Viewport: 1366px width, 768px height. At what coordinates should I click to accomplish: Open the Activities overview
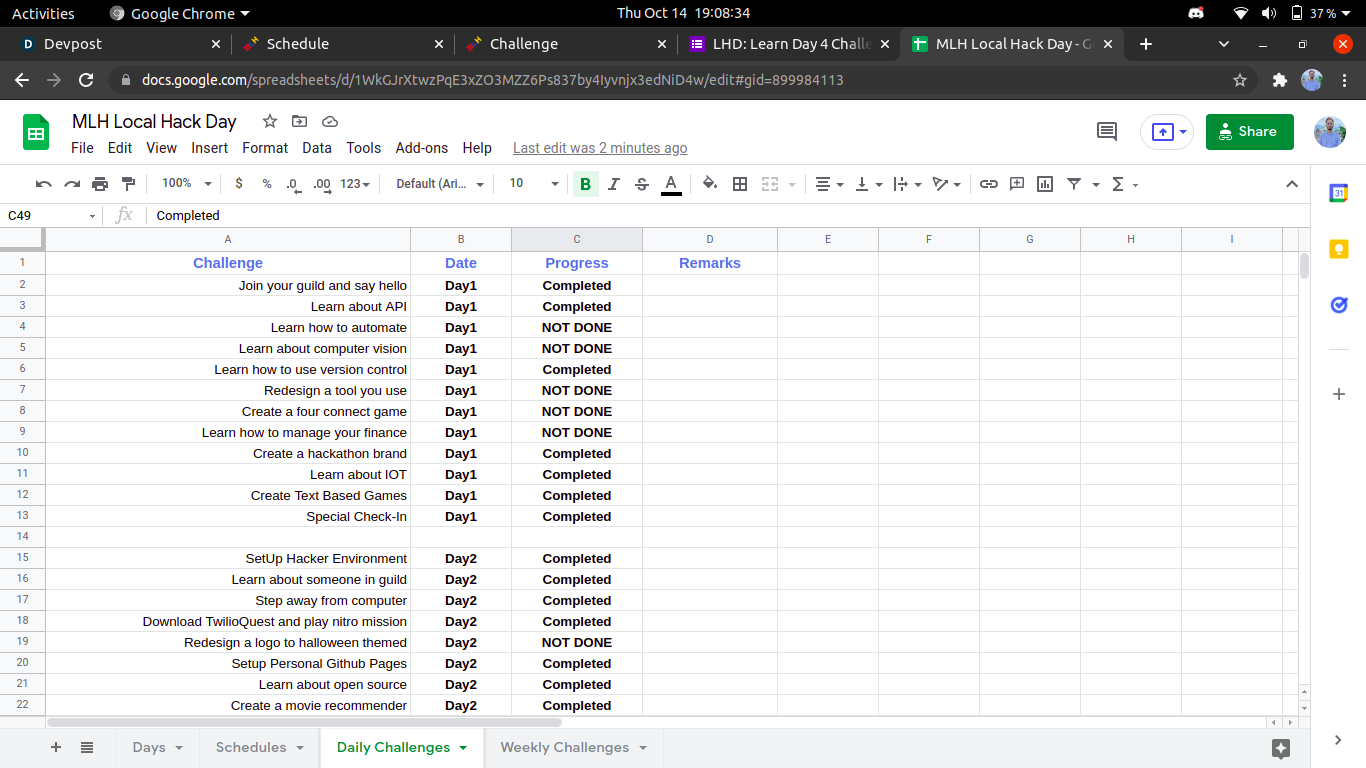click(43, 13)
